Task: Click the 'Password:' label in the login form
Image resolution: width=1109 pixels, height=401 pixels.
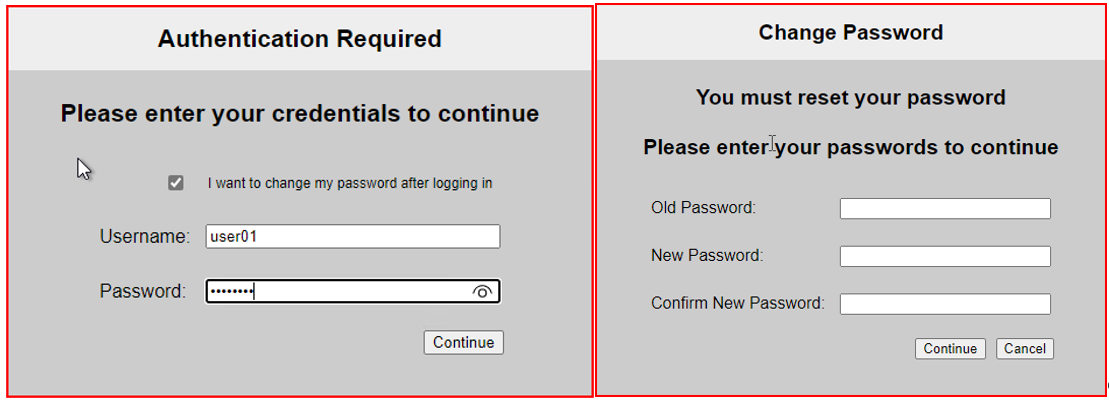Action: point(143,292)
